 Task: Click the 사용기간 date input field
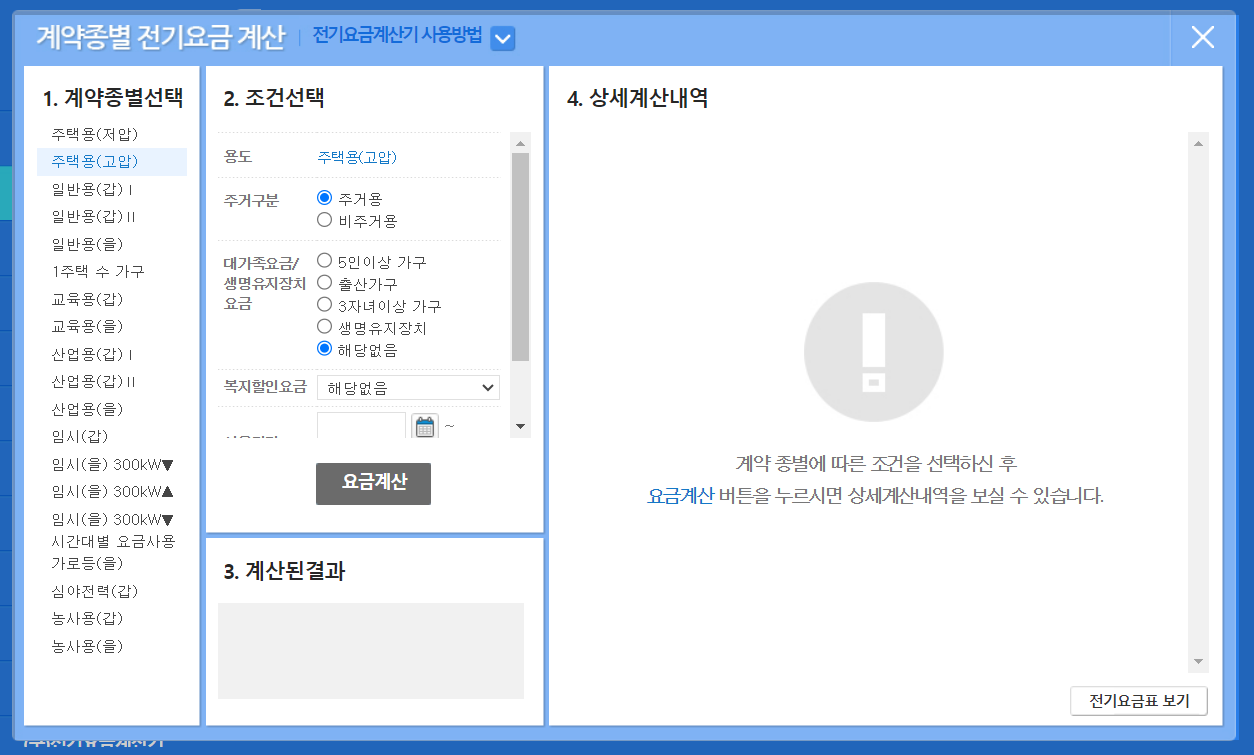(x=360, y=425)
